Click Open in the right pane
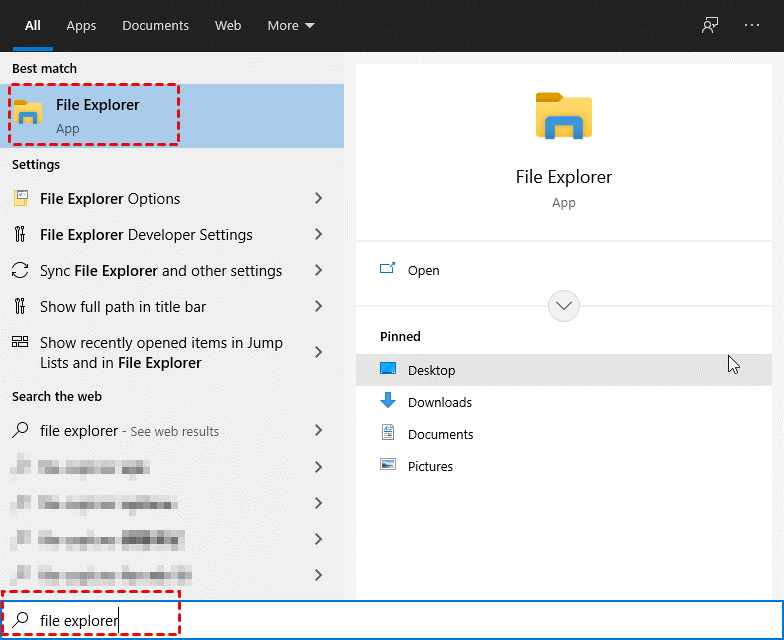This screenshot has width=784, height=640. pos(423,270)
